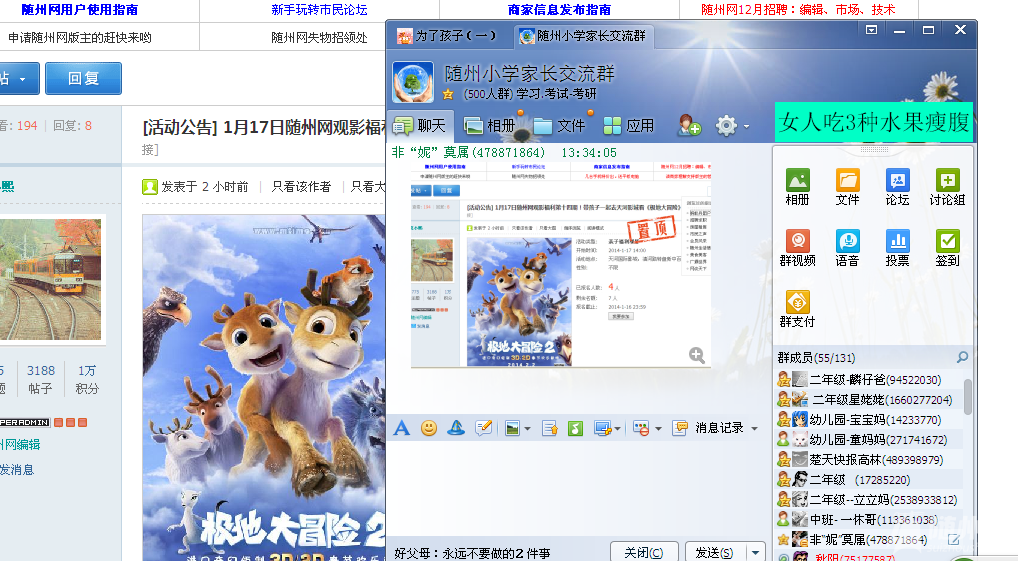Click the group avatar globe image
The height and width of the screenshot is (561, 1018).
[x=413, y=82]
